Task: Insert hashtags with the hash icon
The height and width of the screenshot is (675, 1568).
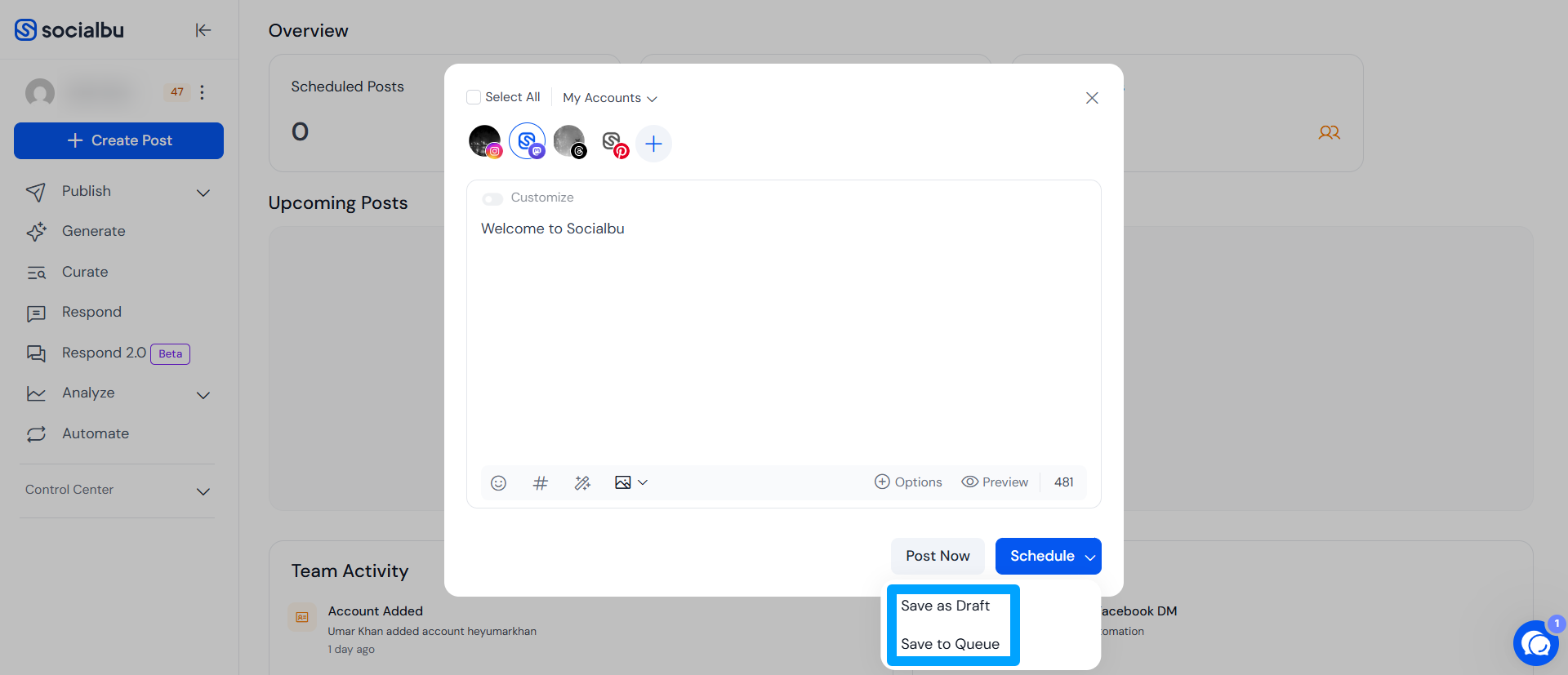Action: pos(540,483)
